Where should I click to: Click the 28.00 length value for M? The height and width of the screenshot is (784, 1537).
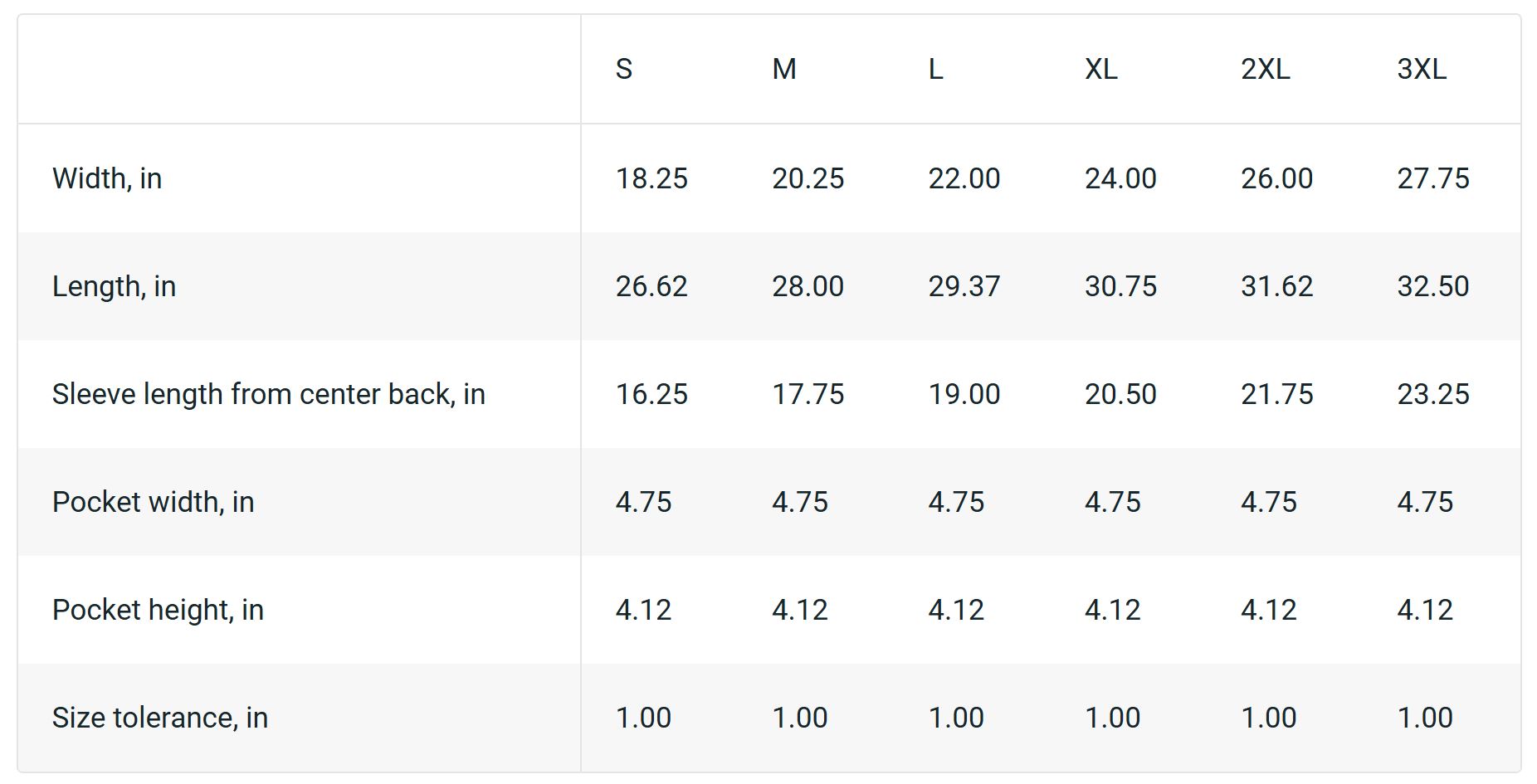point(808,286)
